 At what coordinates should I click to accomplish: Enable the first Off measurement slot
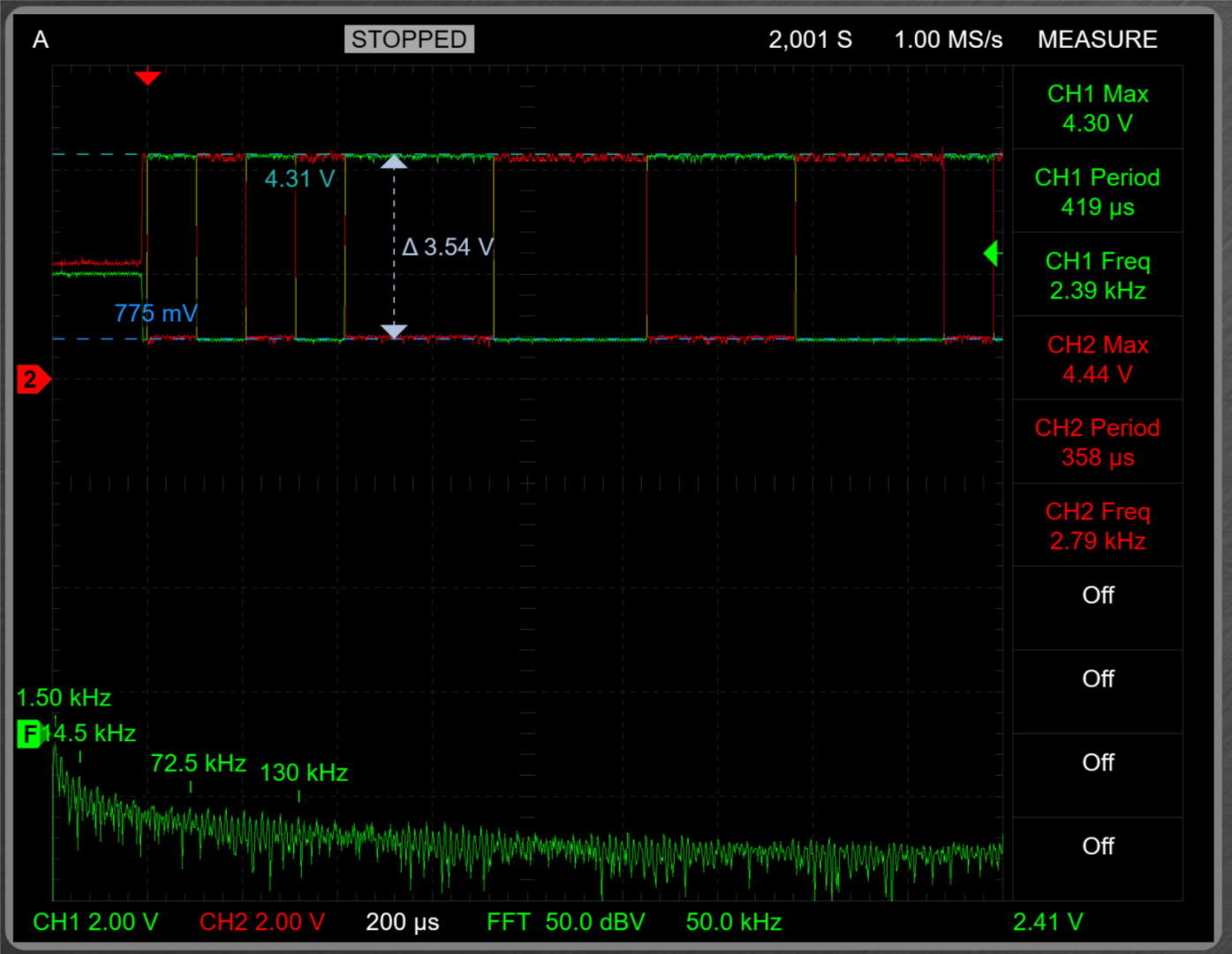1098,595
